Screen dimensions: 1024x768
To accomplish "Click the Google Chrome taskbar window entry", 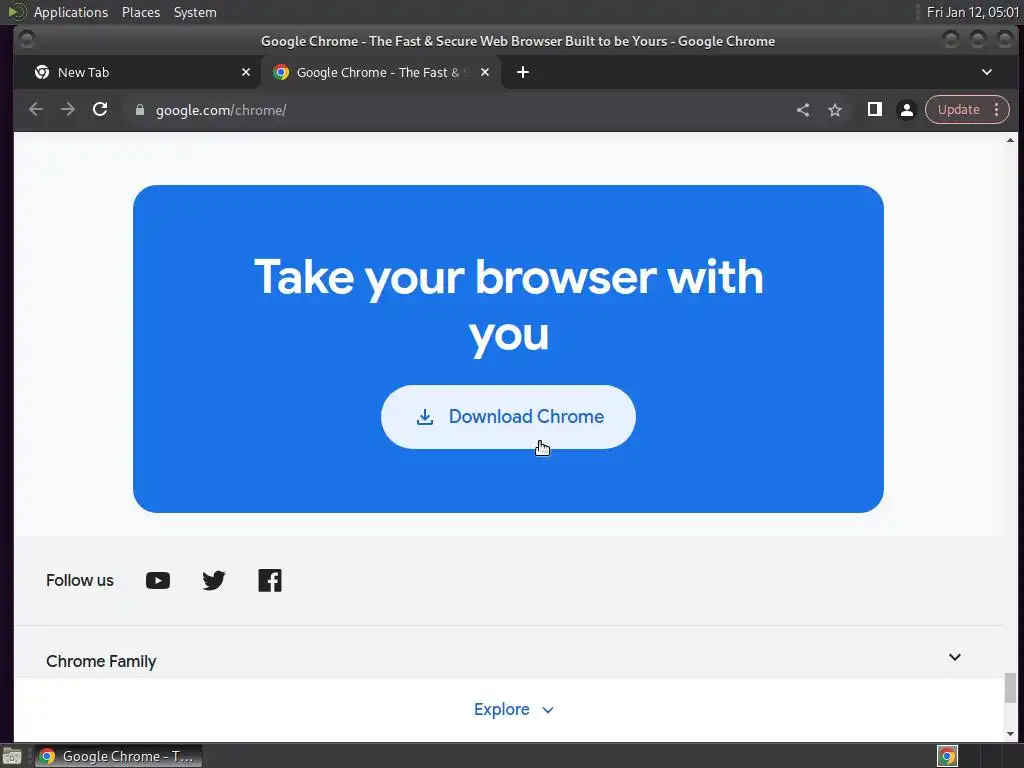I will point(118,756).
